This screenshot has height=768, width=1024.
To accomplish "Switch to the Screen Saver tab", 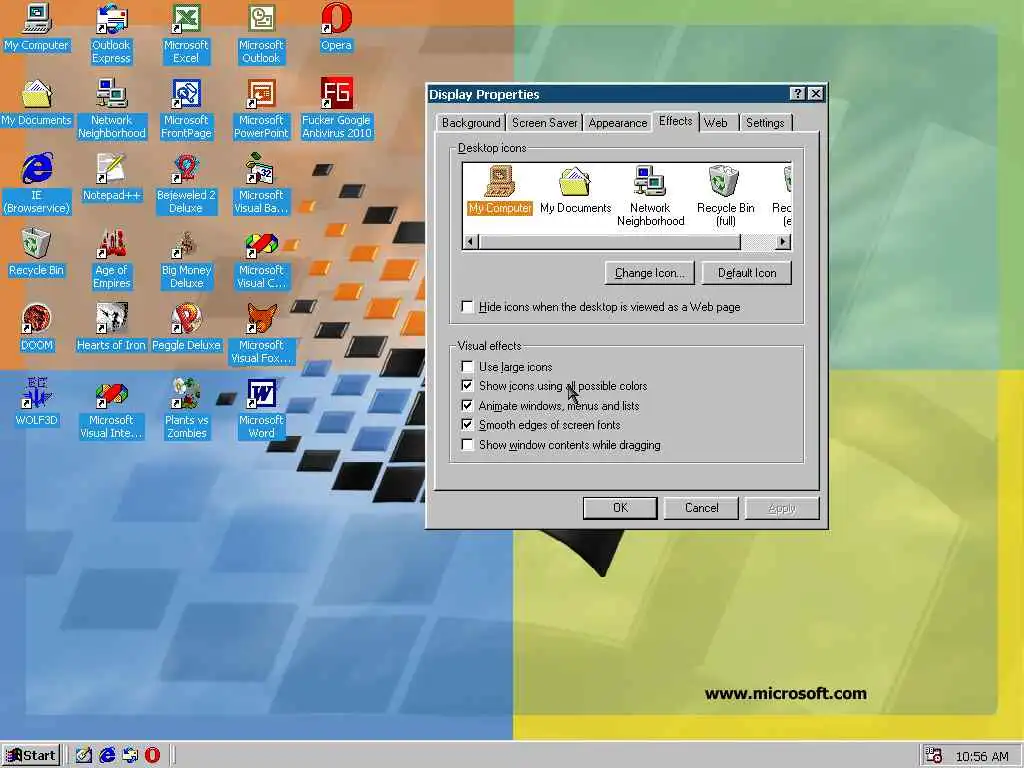I will tap(545, 123).
